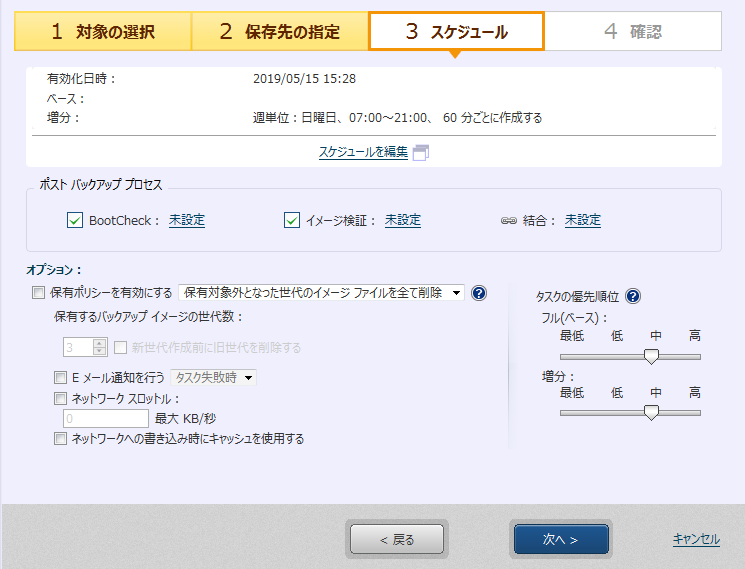Click the schedule edit window icon

[x=420, y=153]
